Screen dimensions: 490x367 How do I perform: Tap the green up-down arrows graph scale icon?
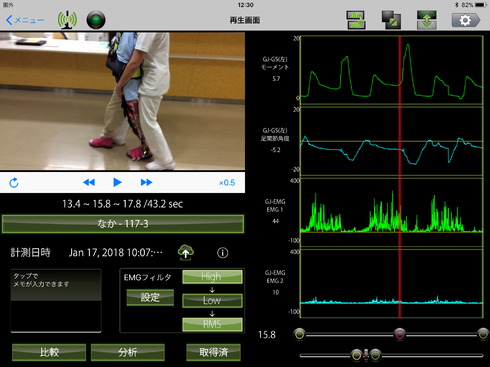point(427,20)
